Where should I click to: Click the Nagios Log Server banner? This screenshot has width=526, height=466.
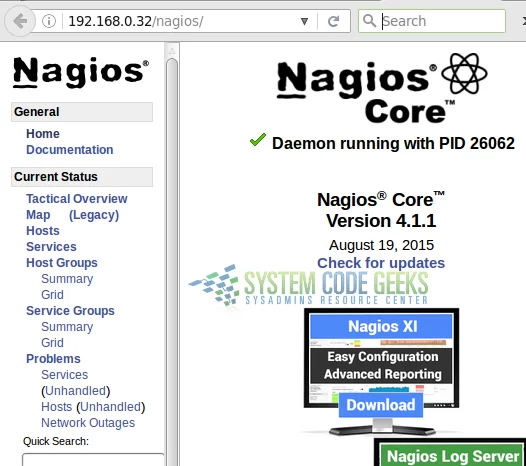[452, 455]
